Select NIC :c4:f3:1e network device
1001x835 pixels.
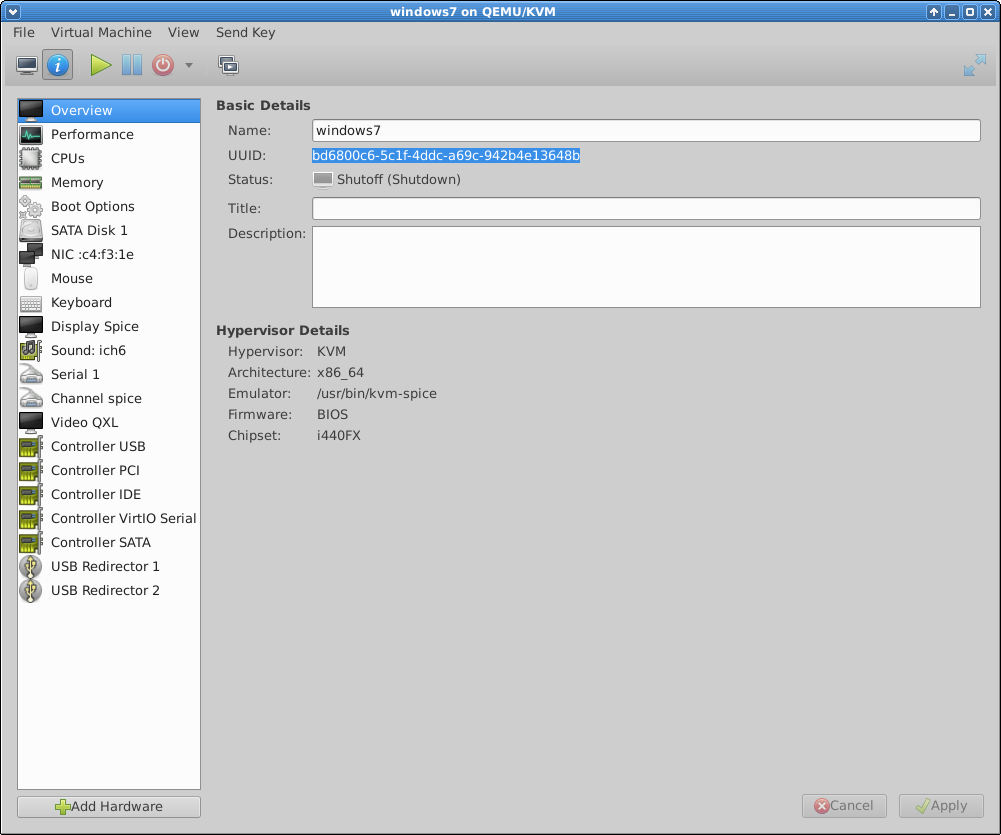109,255
